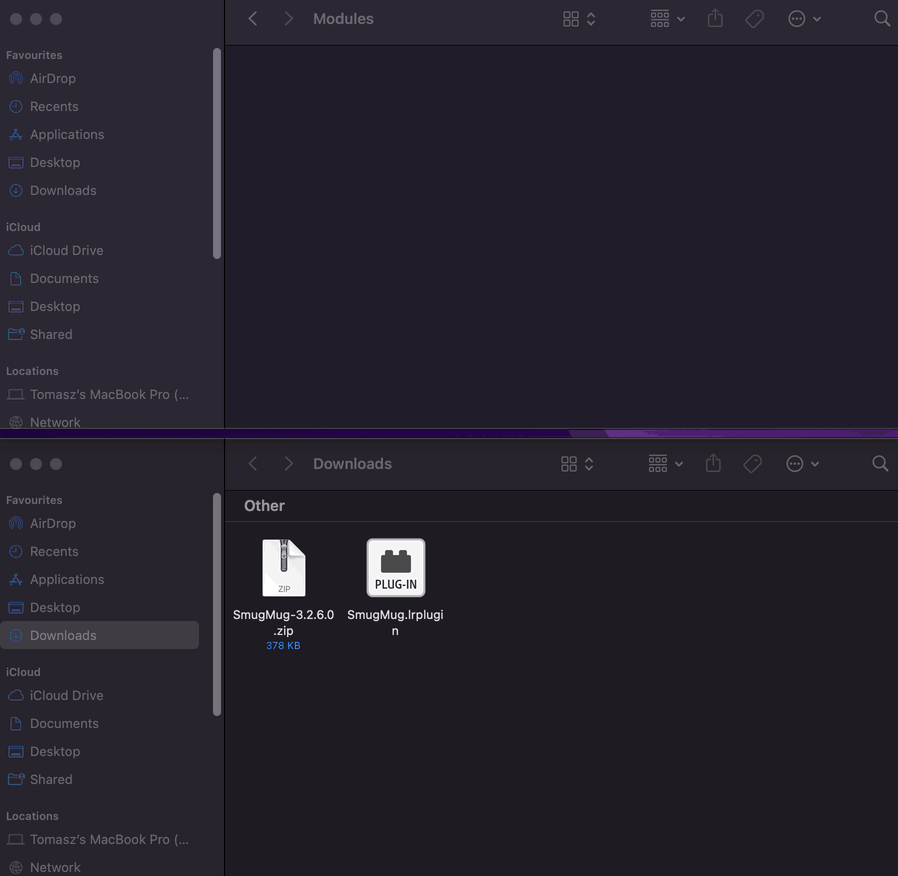898x876 pixels.
Task: Click the Share icon in the Downloads toolbar
Action: click(712, 463)
